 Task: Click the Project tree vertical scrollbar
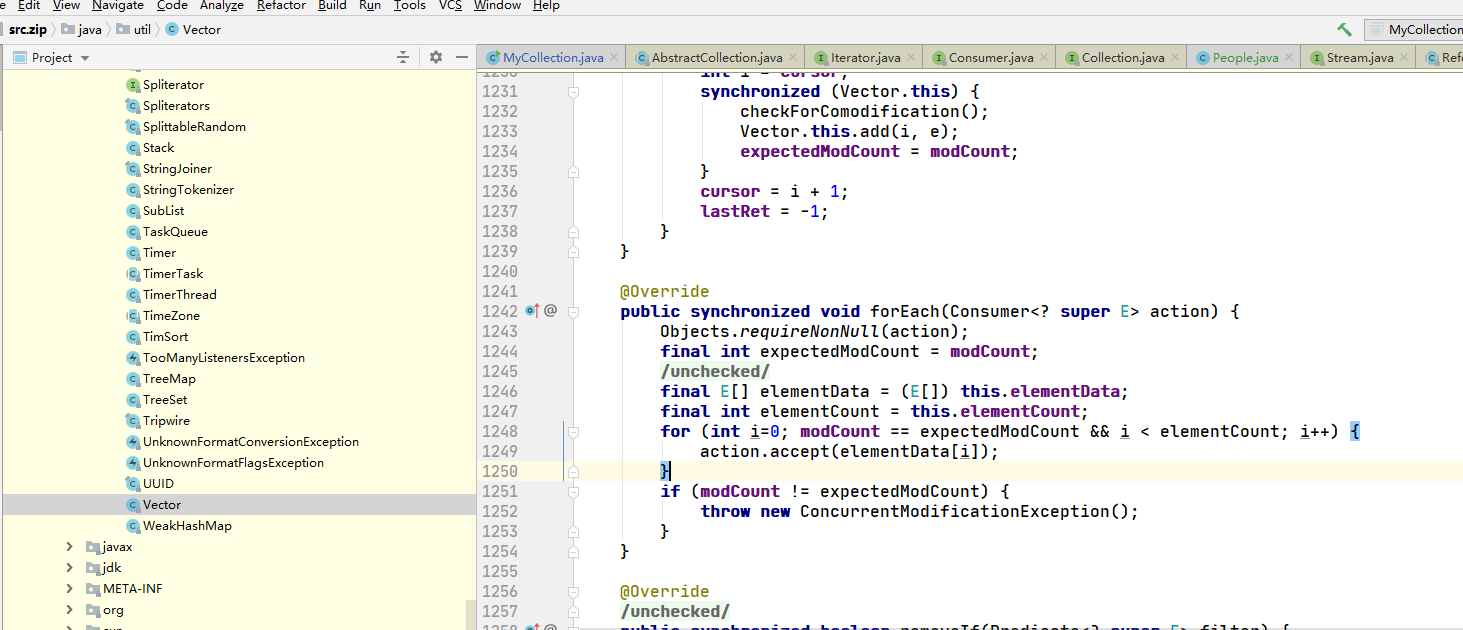point(472,614)
